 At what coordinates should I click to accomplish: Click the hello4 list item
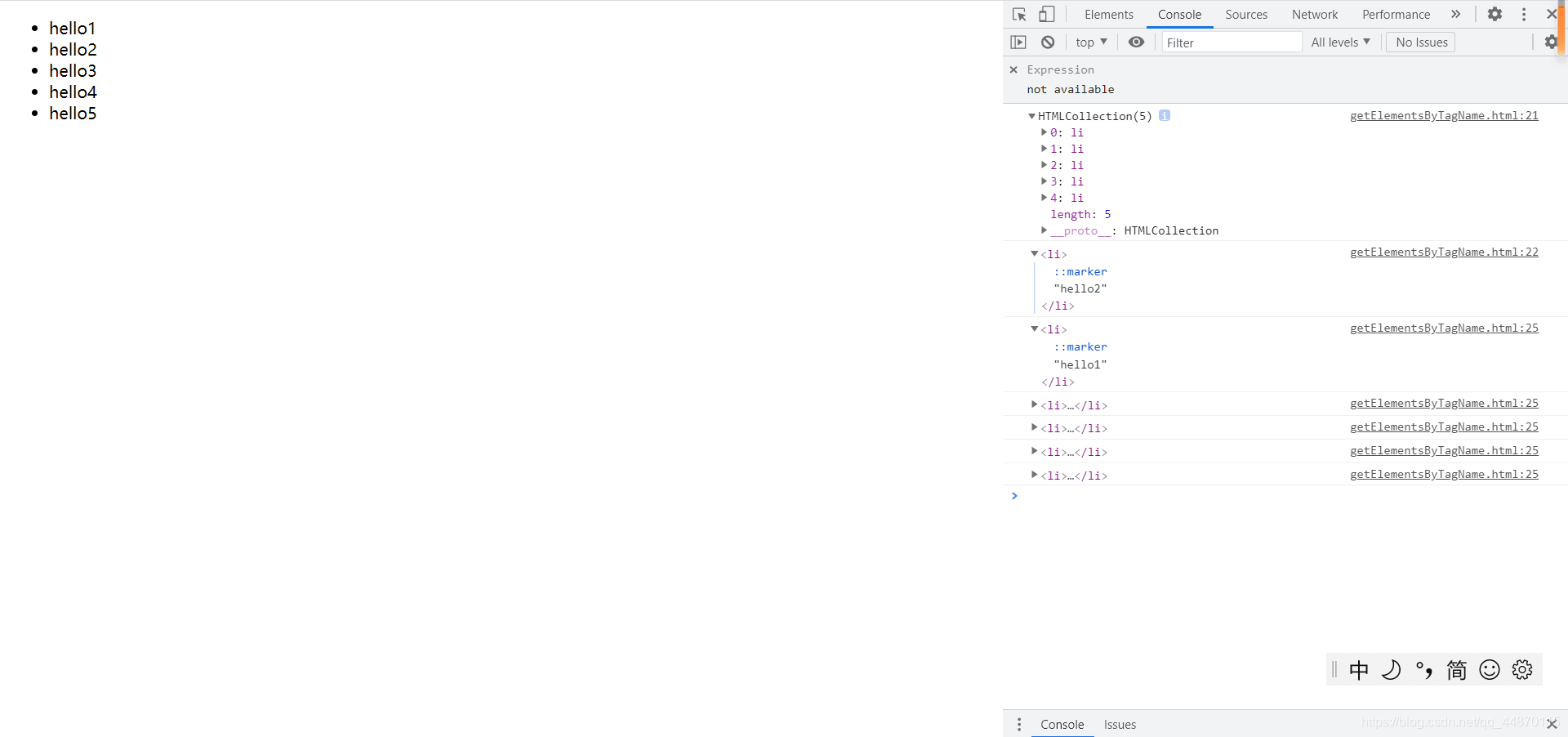[x=73, y=92]
